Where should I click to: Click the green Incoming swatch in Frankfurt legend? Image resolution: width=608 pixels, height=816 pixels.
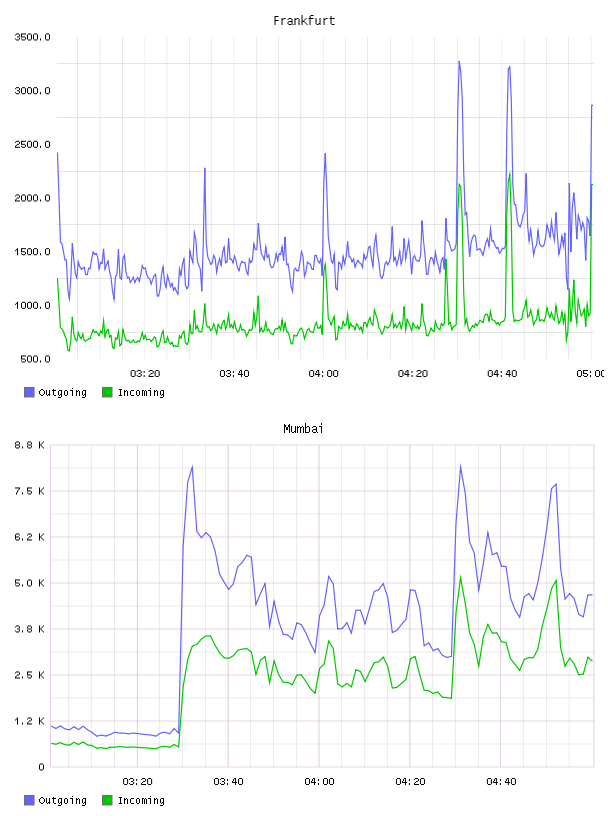point(107,392)
